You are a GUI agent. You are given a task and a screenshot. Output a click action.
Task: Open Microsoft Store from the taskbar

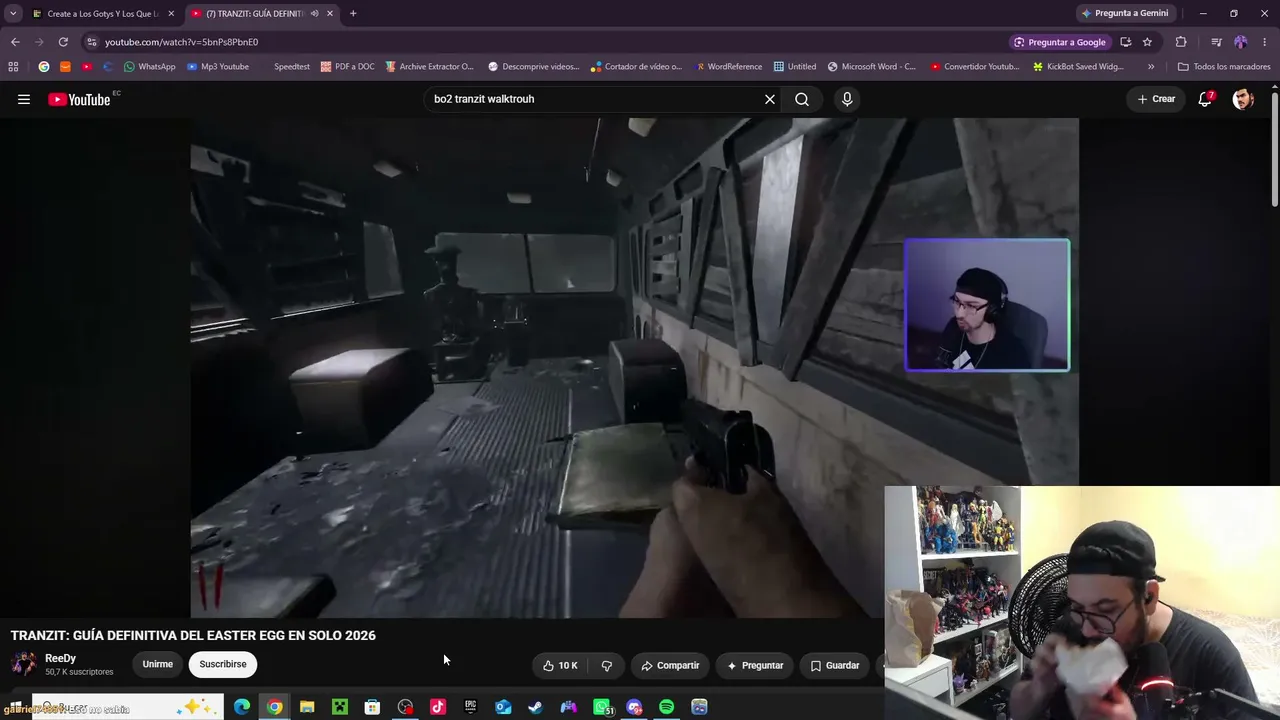click(372, 707)
